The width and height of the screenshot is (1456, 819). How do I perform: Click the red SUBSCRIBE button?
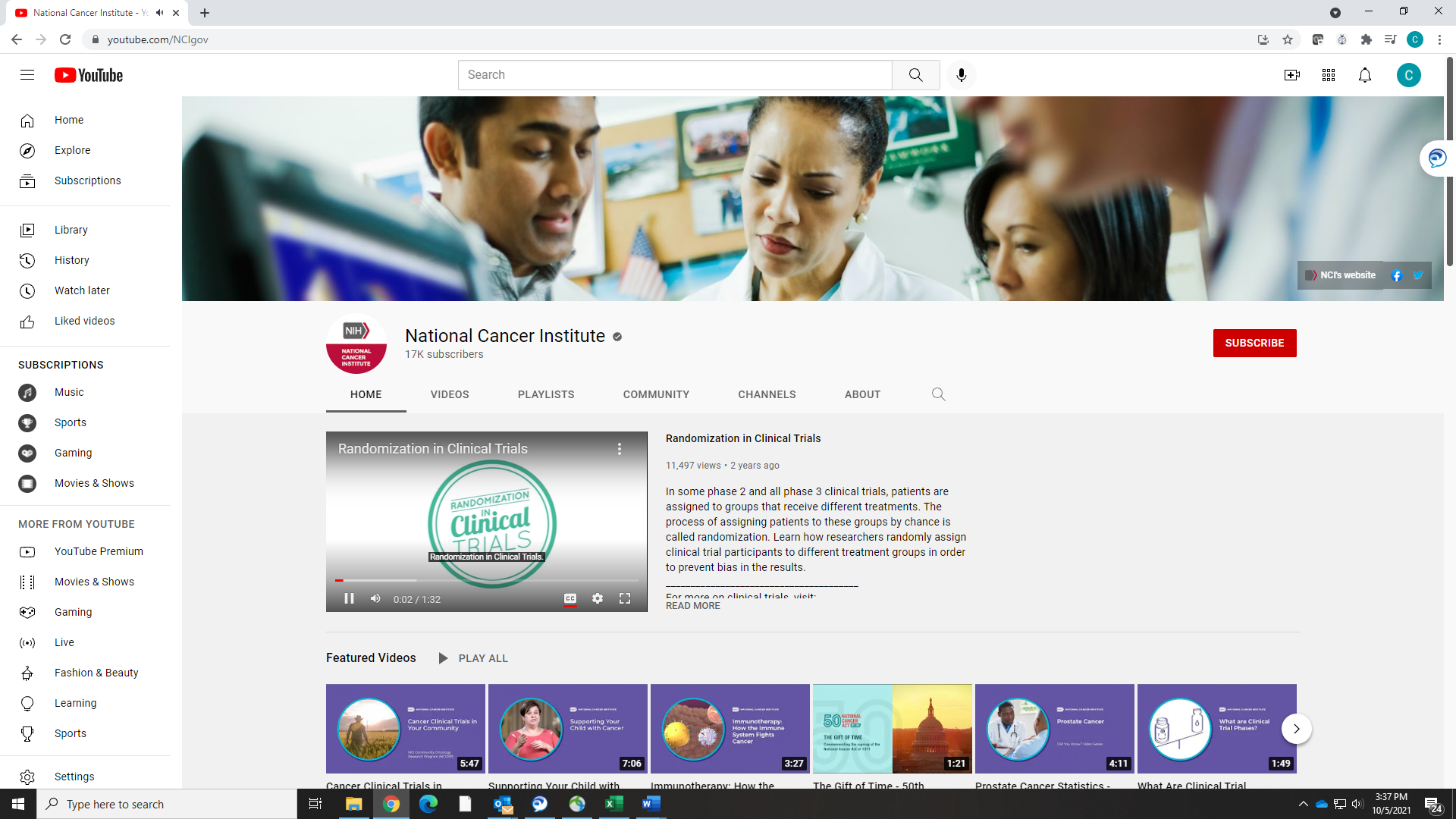pyautogui.click(x=1254, y=343)
